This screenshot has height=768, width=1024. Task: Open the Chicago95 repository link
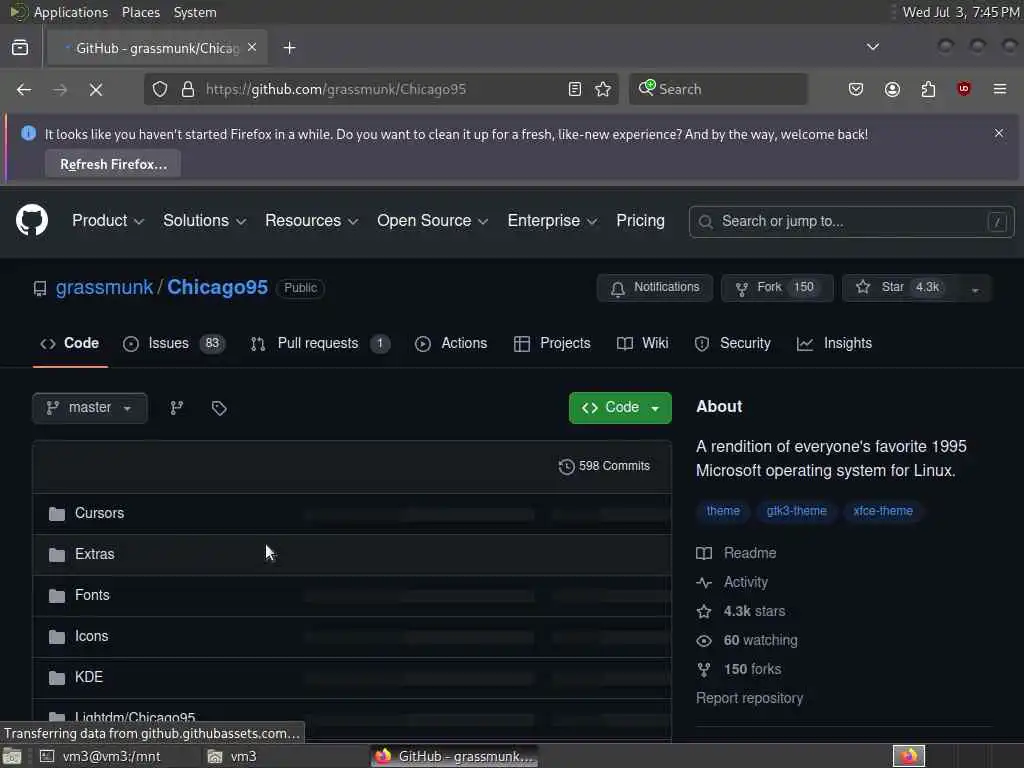(217, 287)
